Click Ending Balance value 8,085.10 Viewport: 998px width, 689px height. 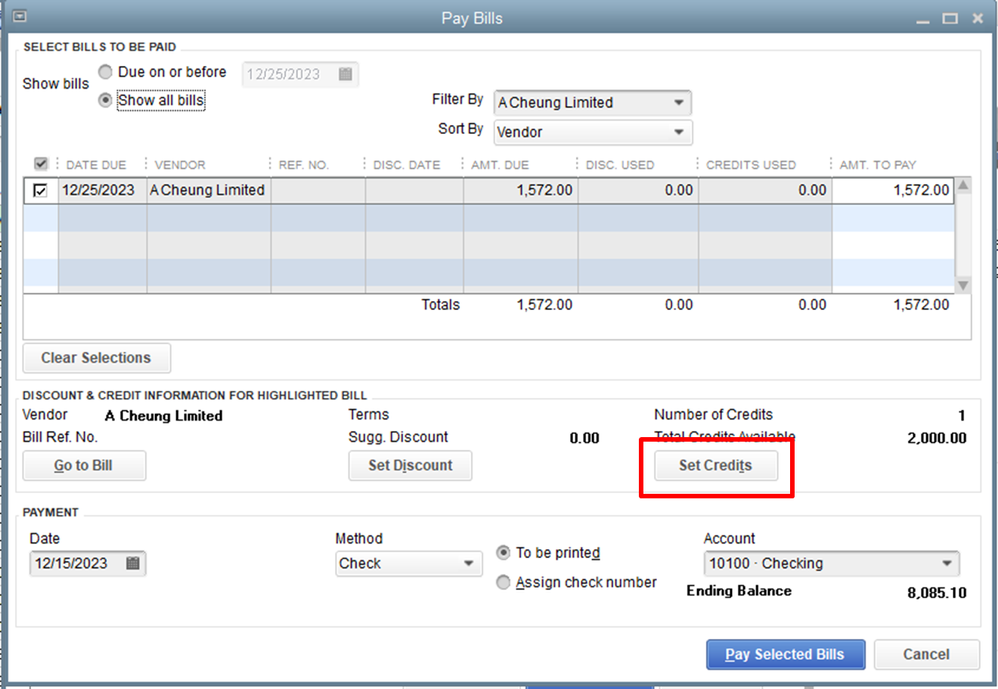[x=937, y=593]
